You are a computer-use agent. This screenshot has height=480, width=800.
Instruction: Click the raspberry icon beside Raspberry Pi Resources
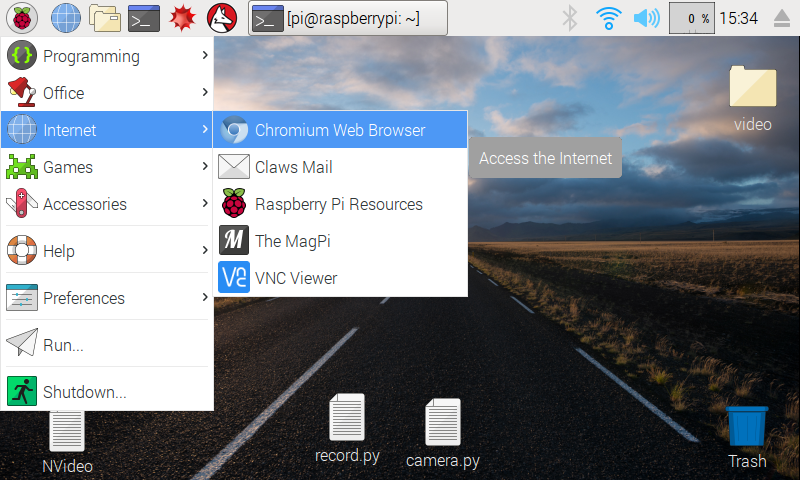pos(234,204)
